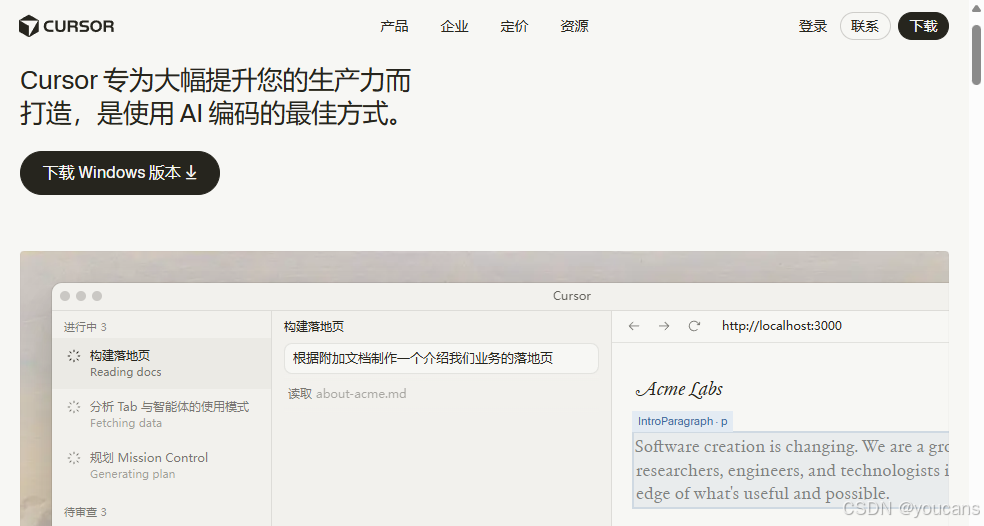The width and height of the screenshot is (984, 526).
Task: Click the page vertical scrollbar thumb
Action: click(976, 55)
